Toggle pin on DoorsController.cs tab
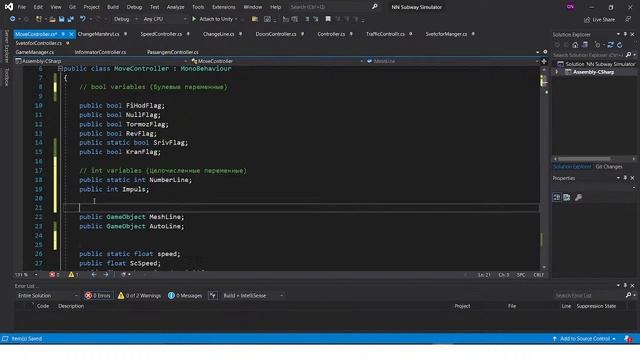Image resolution: width=640 pixels, height=360 pixels. [x=302, y=34]
